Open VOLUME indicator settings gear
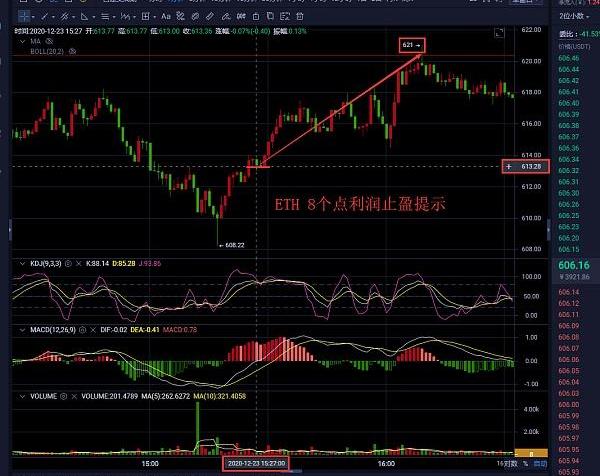 (61, 396)
